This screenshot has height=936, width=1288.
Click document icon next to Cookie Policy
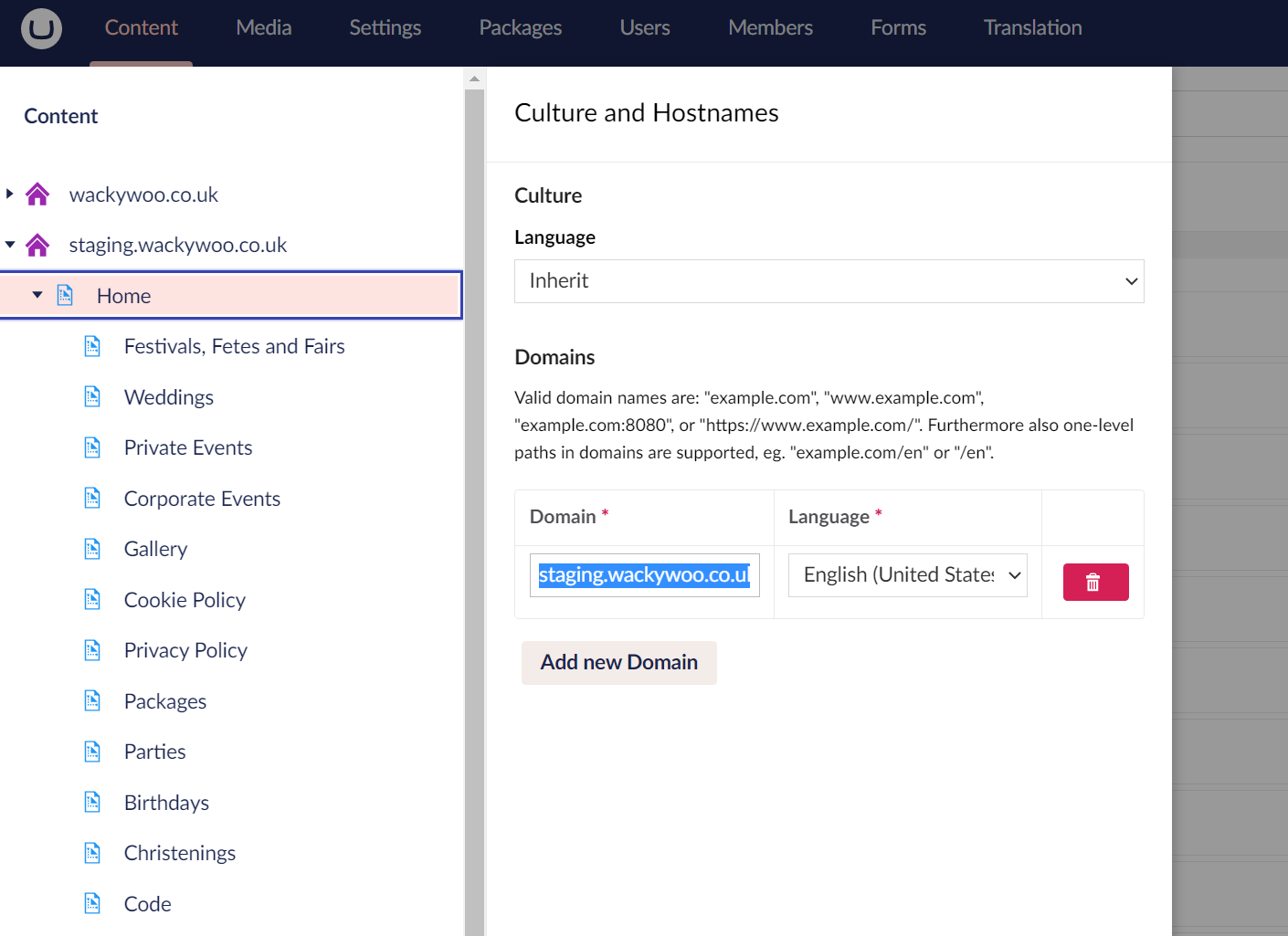click(x=92, y=599)
